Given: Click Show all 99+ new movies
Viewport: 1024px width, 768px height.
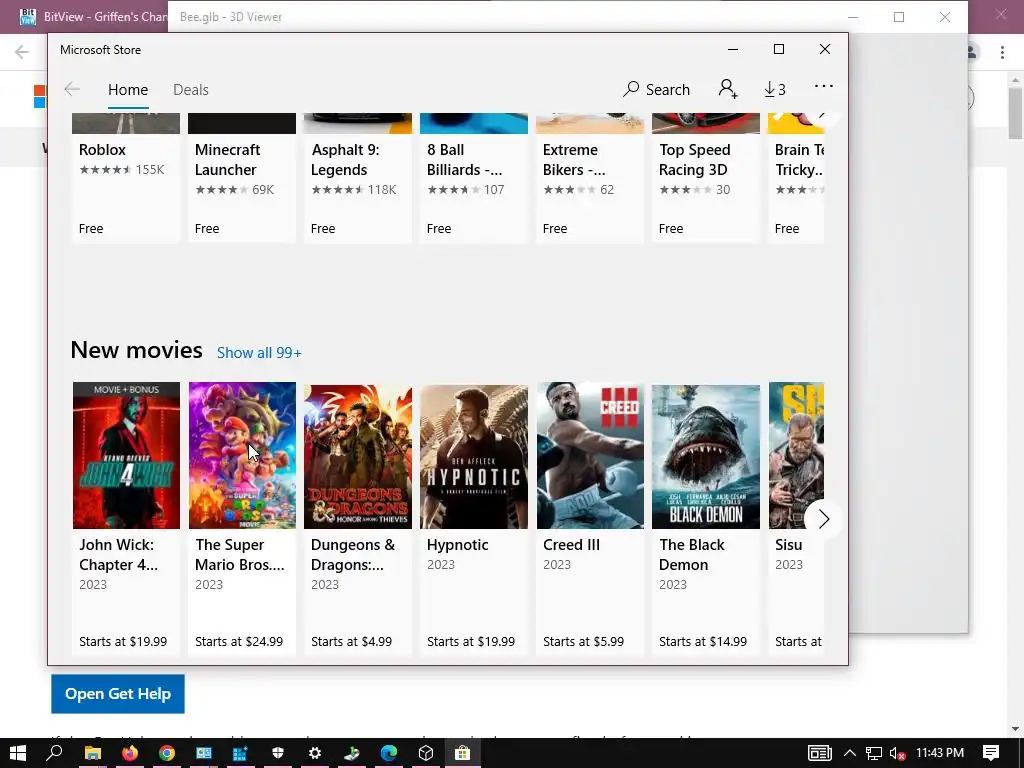Looking at the screenshot, I should [x=259, y=353].
